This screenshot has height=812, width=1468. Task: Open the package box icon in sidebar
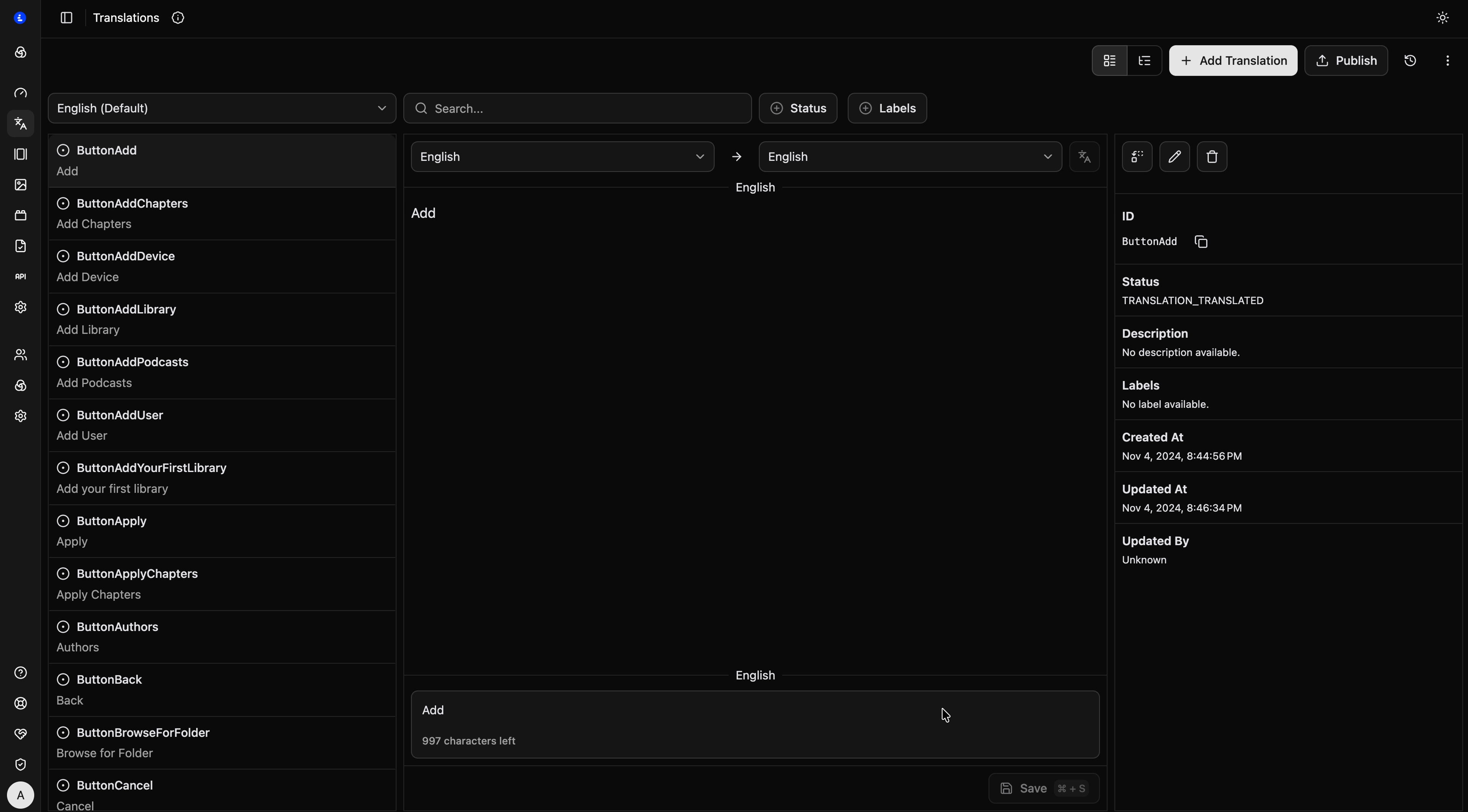tap(21, 215)
